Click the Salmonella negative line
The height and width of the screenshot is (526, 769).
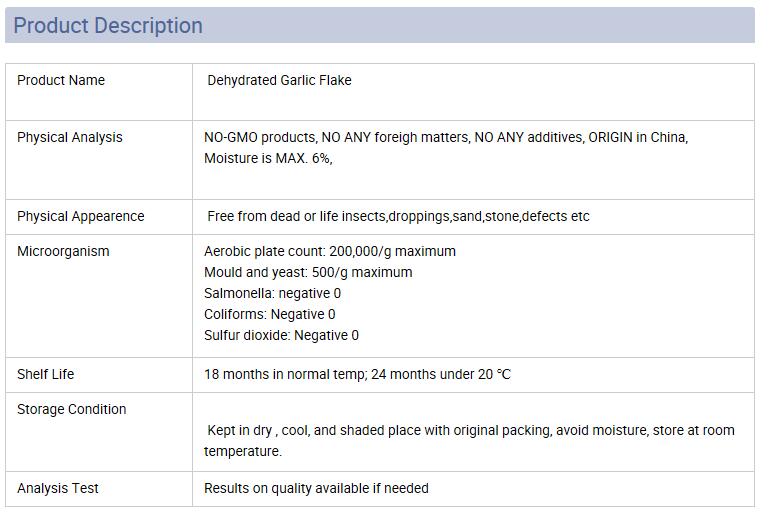pos(272,294)
